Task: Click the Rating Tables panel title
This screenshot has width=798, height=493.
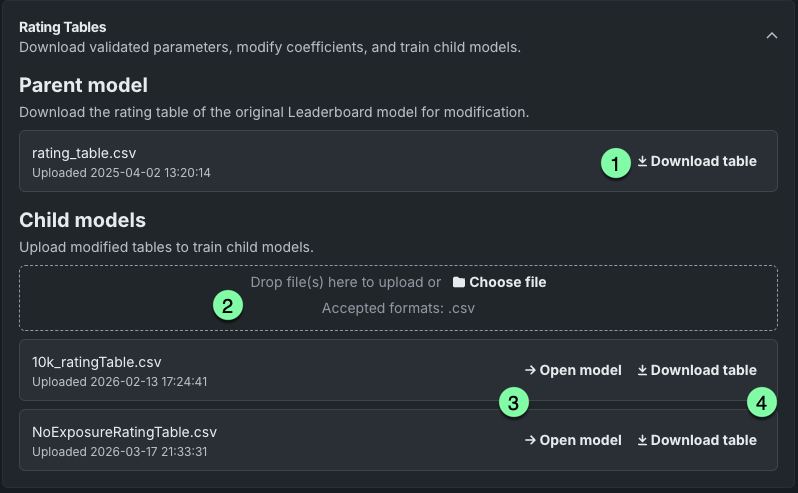Action: [63, 27]
